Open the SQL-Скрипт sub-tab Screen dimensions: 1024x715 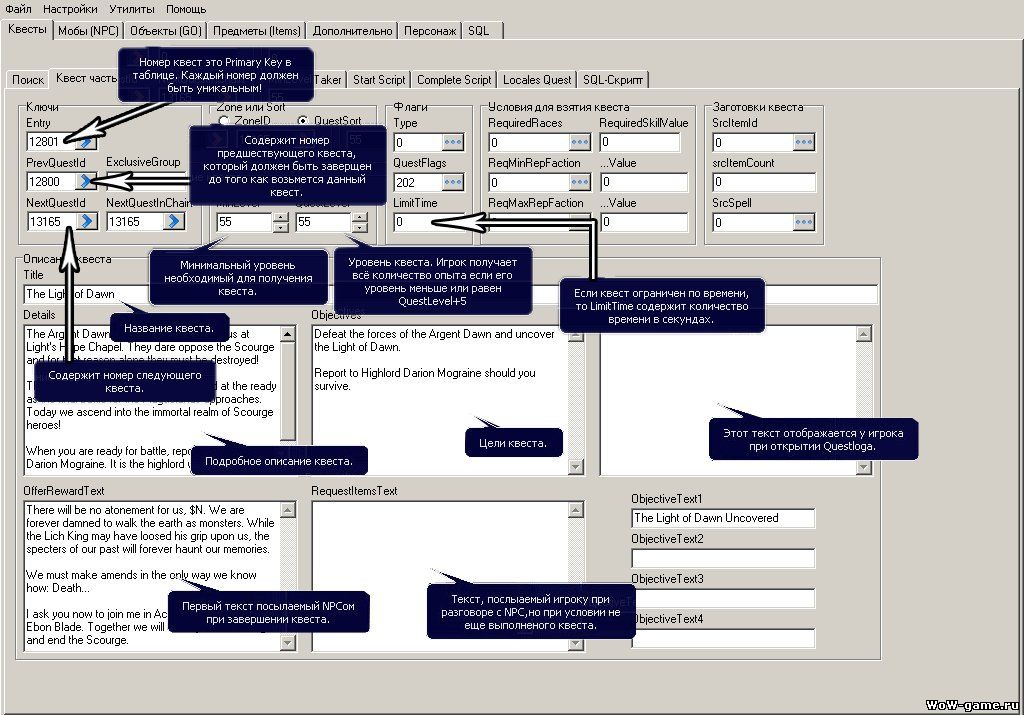(613, 80)
